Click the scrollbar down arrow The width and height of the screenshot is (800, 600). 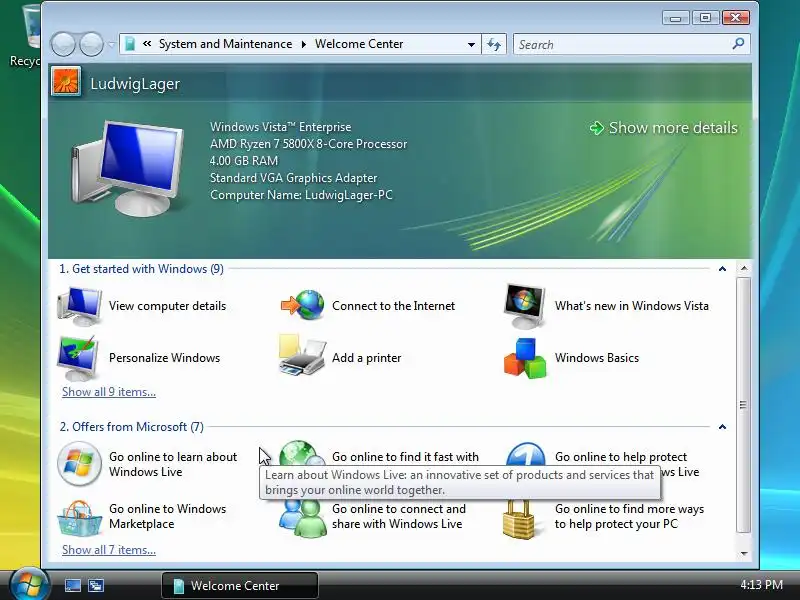(x=744, y=554)
